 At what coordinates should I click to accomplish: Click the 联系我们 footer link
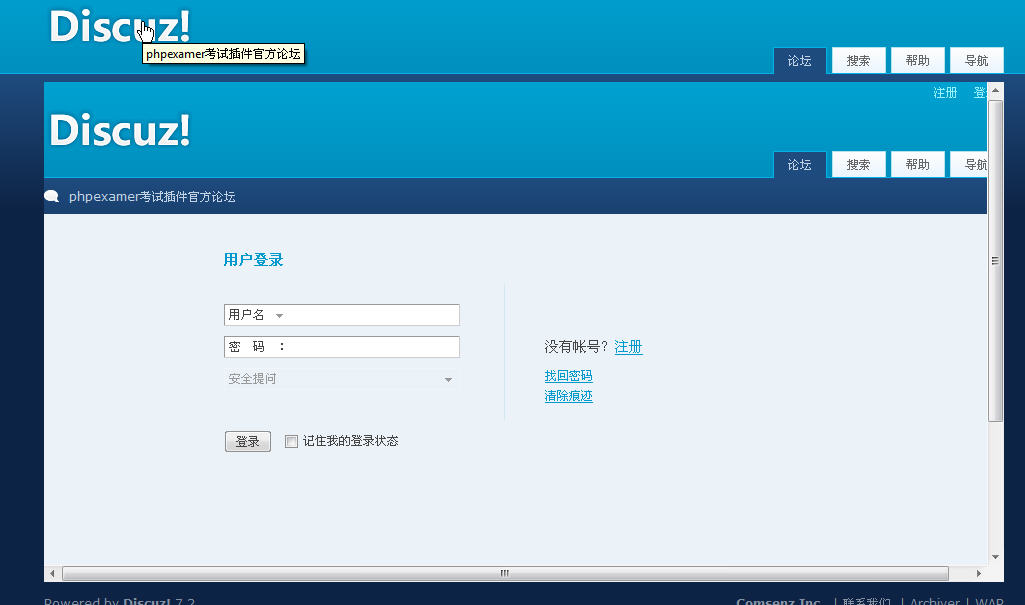[x=867, y=601]
